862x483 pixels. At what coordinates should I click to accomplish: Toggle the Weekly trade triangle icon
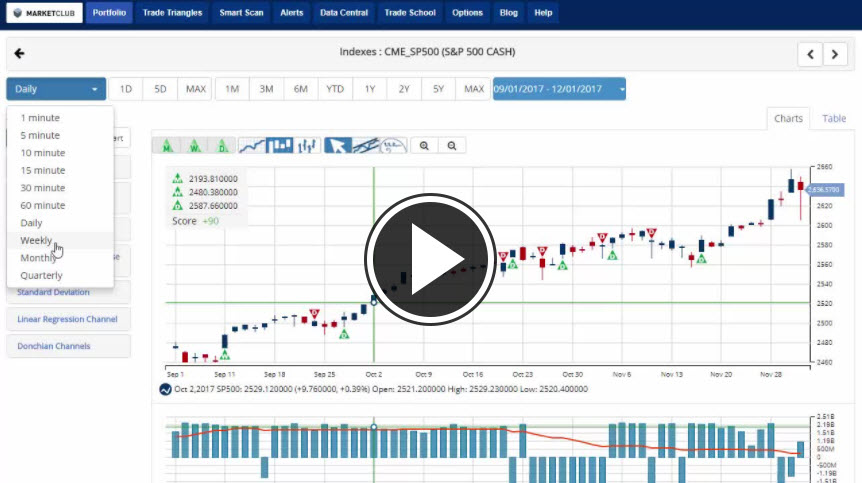point(195,146)
